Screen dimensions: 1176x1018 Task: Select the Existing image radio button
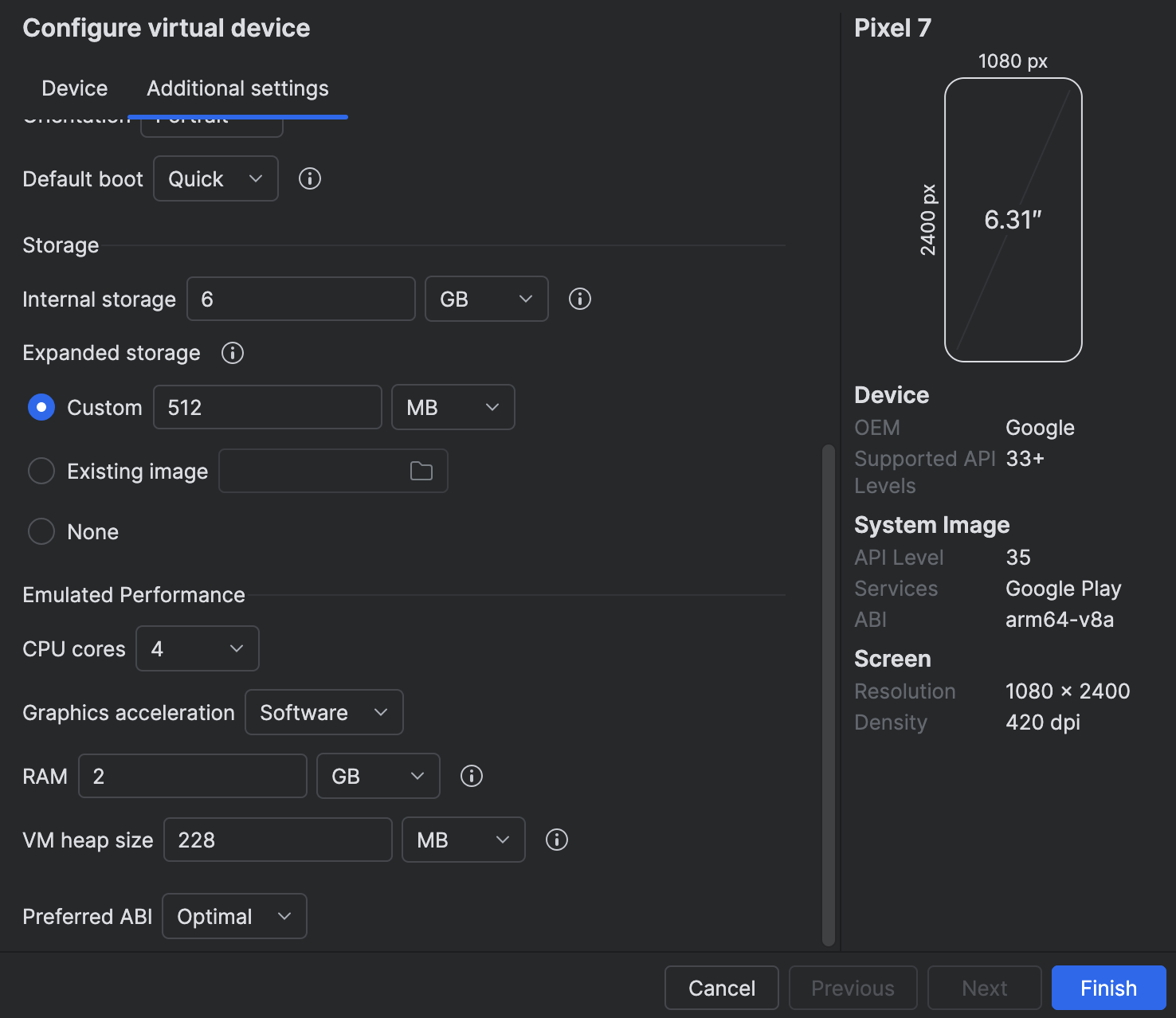[x=41, y=471]
